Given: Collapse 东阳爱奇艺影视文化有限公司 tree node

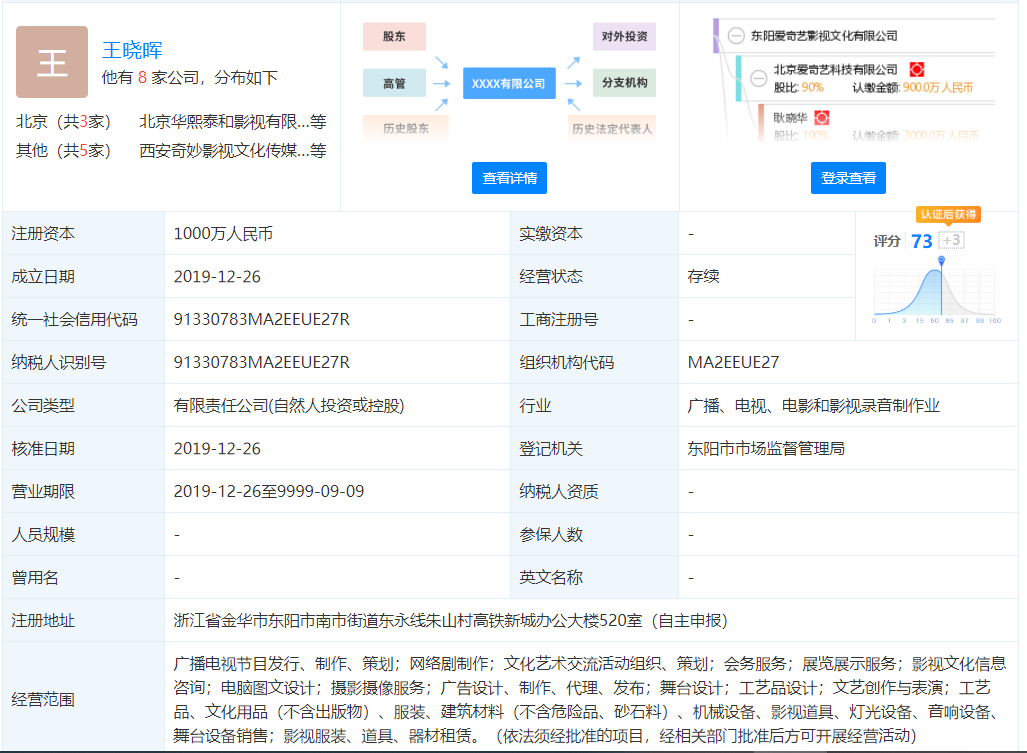Looking at the screenshot, I should pyautogui.click(x=736, y=36).
